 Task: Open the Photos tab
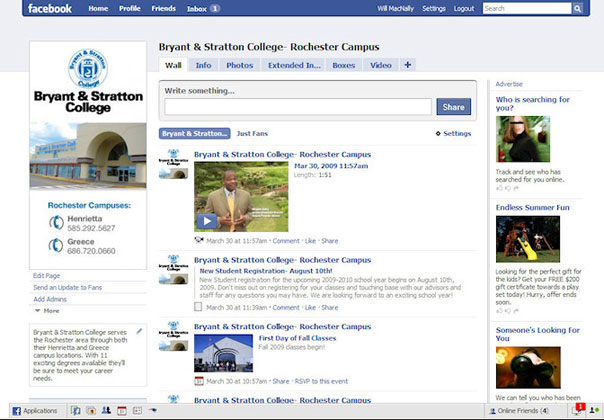(x=240, y=65)
